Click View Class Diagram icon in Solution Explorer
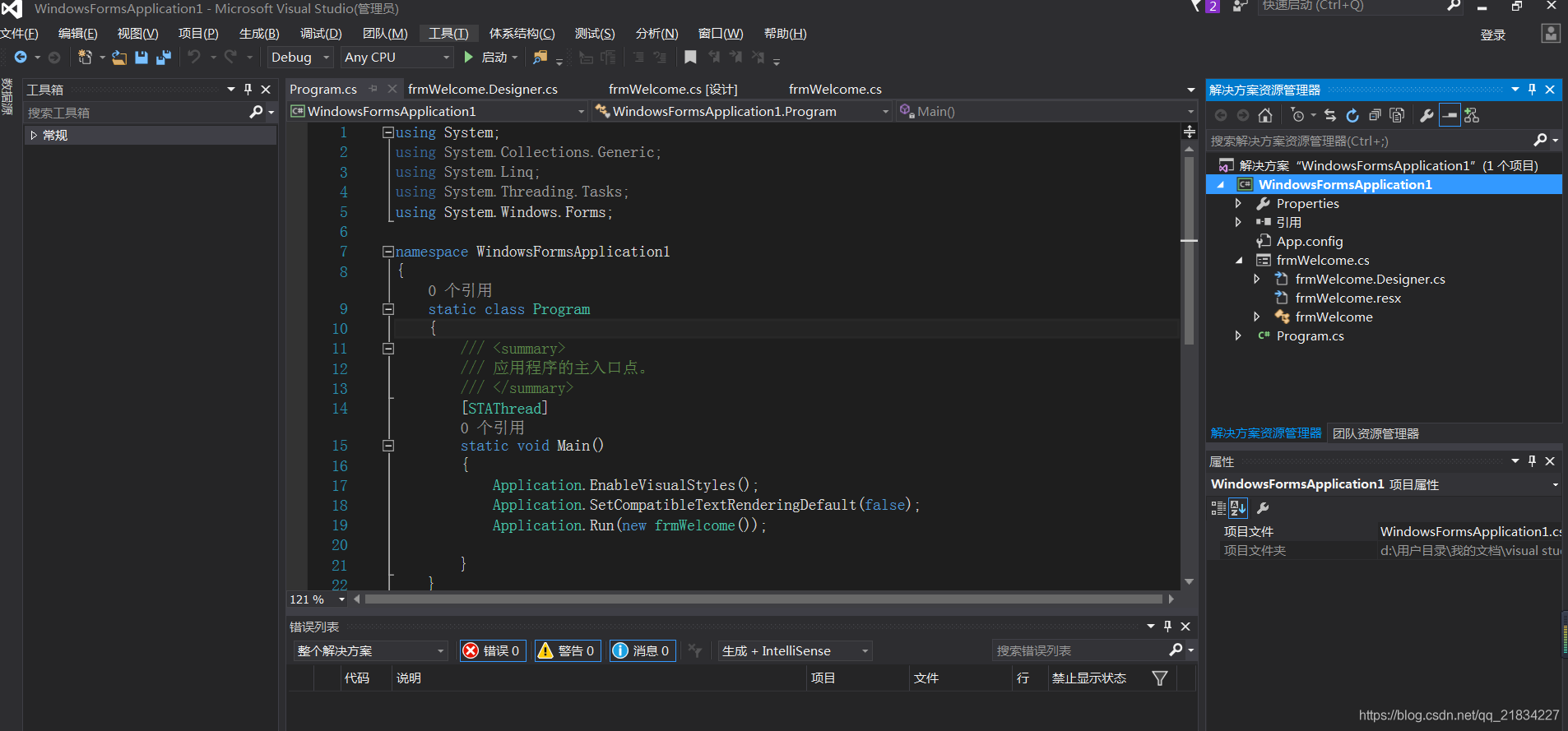The height and width of the screenshot is (731, 1568). (x=1472, y=115)
